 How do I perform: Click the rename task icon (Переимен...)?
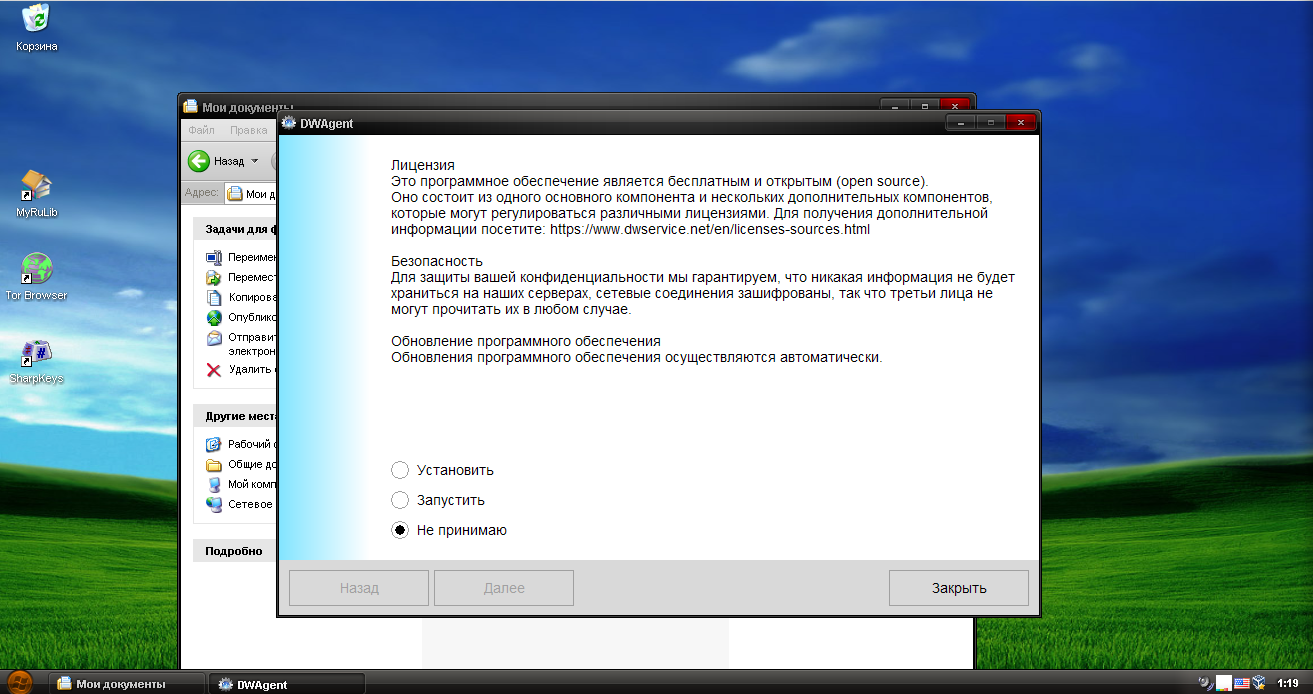pyautogui.click(x=213, y=257)
